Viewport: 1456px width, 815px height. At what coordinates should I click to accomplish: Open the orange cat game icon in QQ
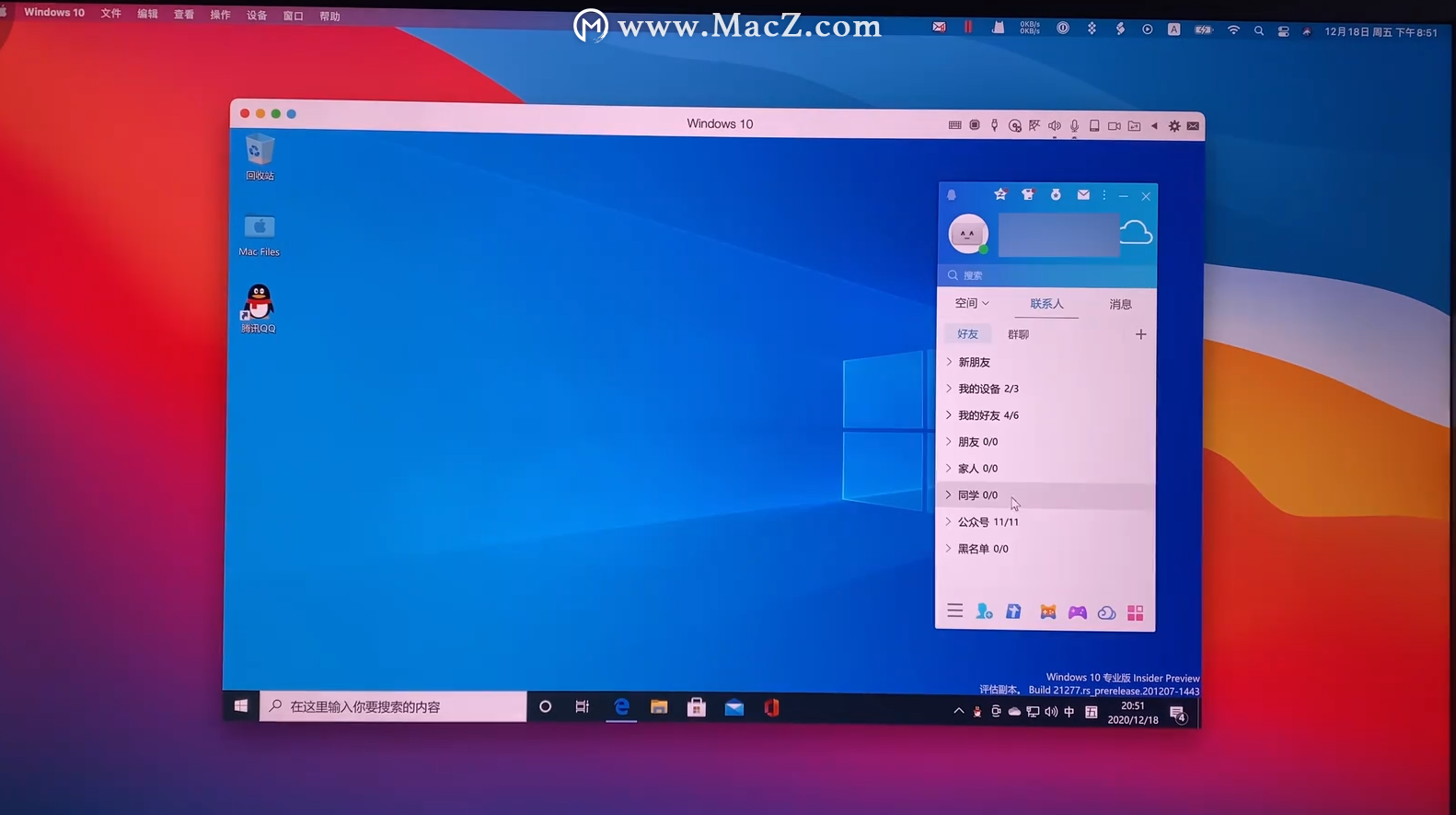click(x=1048, y=612)
